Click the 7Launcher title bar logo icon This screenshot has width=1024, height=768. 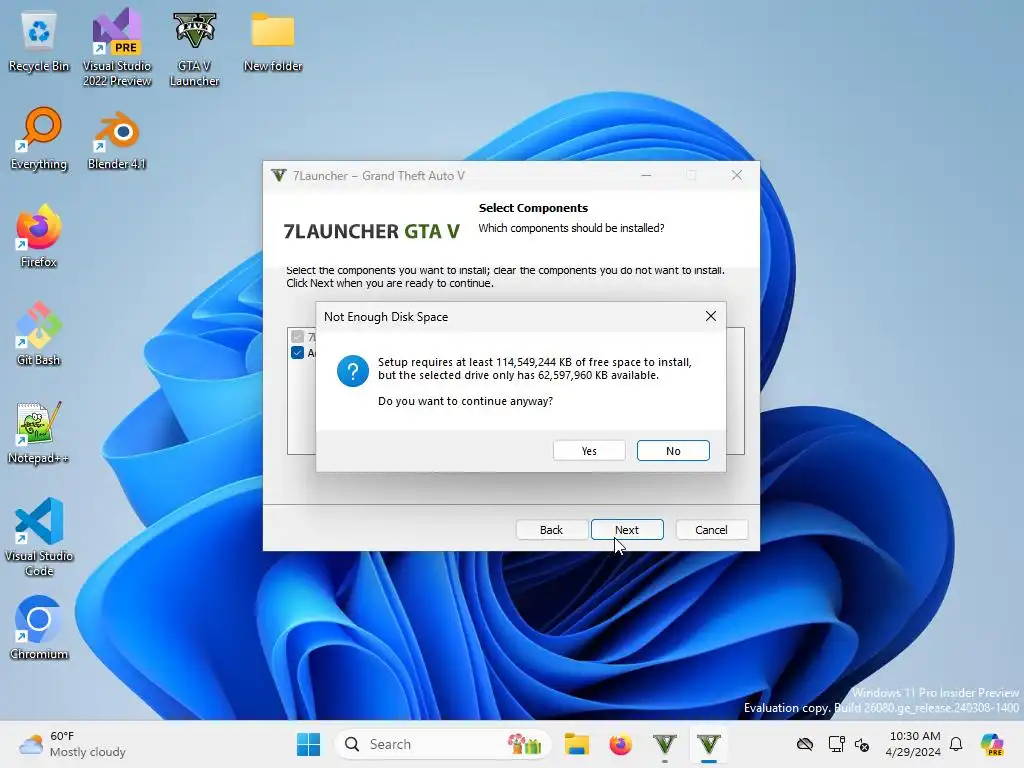coord(279,176)
